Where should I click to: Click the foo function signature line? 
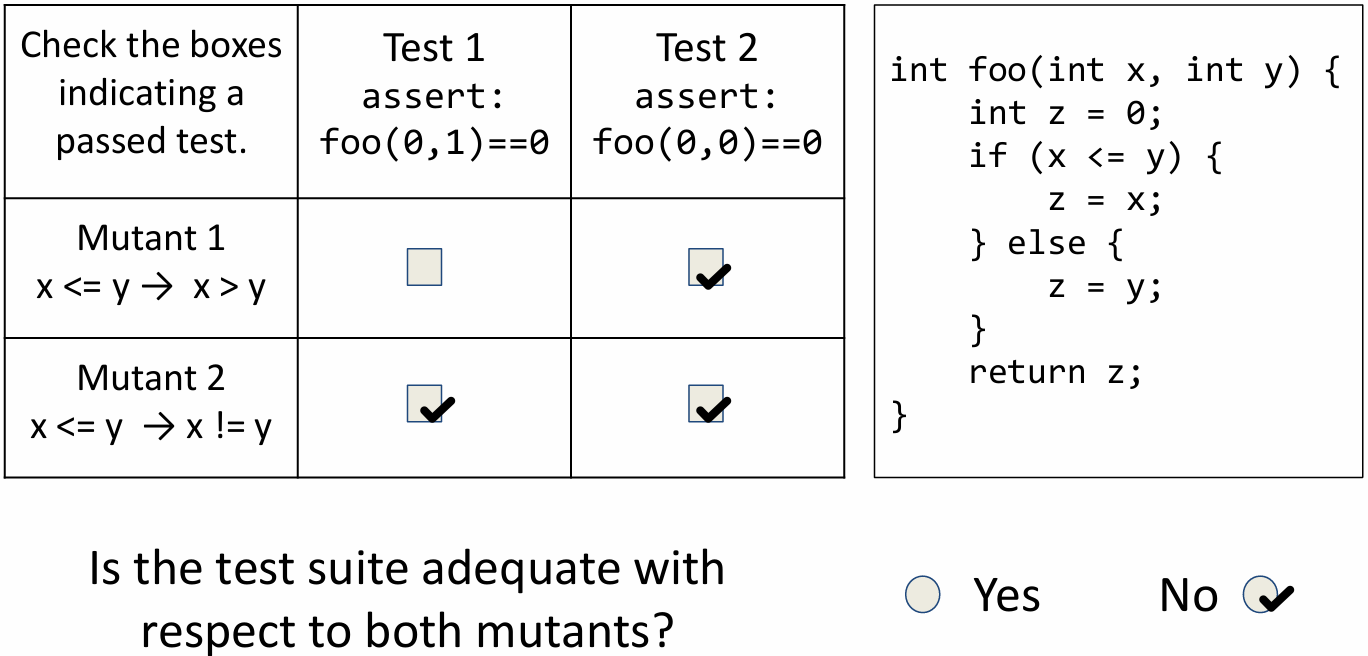[1114, 71]
